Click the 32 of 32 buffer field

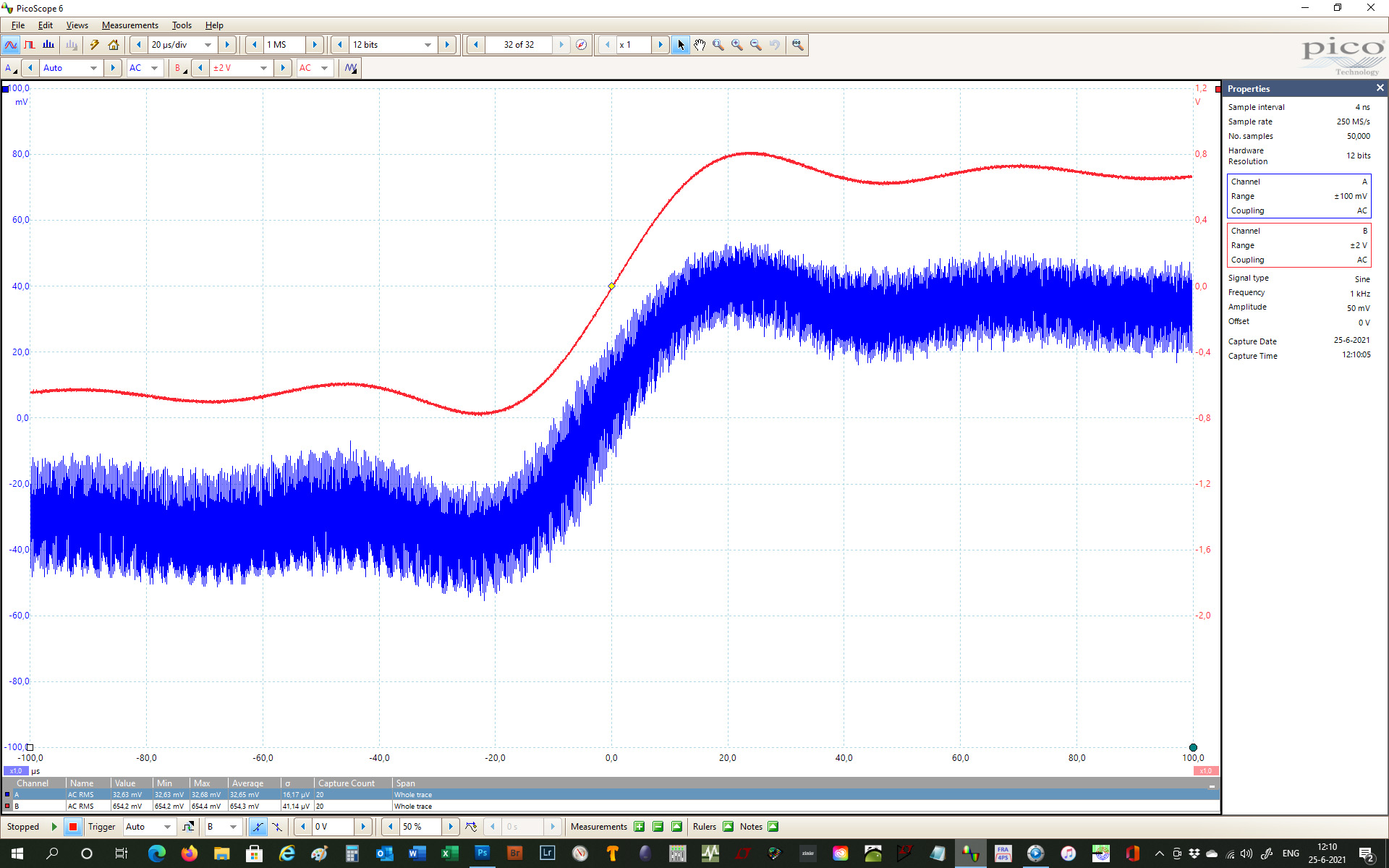pyautogui.click(x=519, y=45)
